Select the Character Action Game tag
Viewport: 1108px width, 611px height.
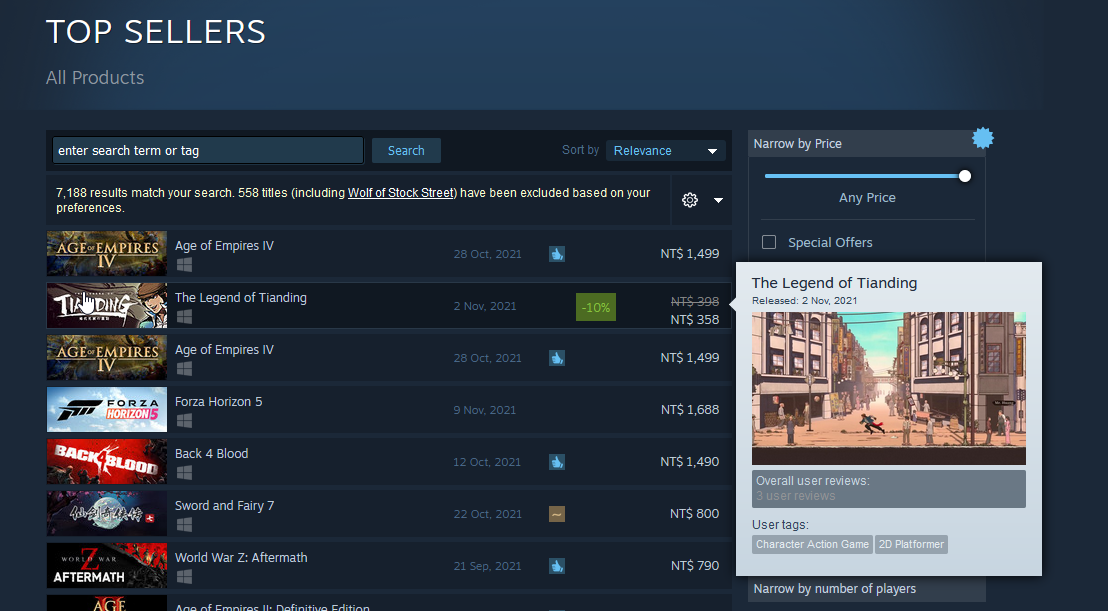point(812,544)
